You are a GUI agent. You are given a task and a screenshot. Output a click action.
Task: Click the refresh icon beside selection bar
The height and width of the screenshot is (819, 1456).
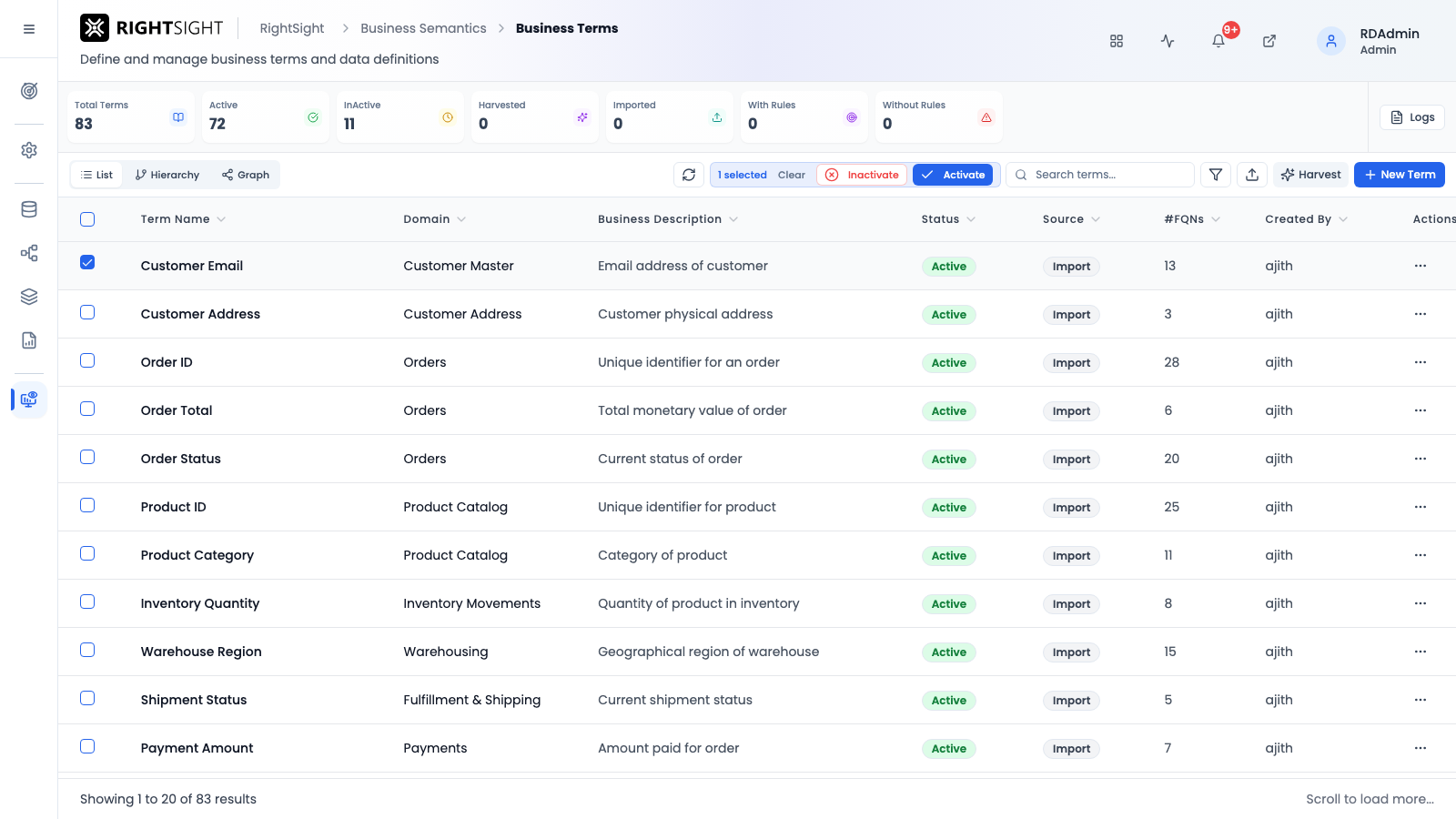[689, 175]
